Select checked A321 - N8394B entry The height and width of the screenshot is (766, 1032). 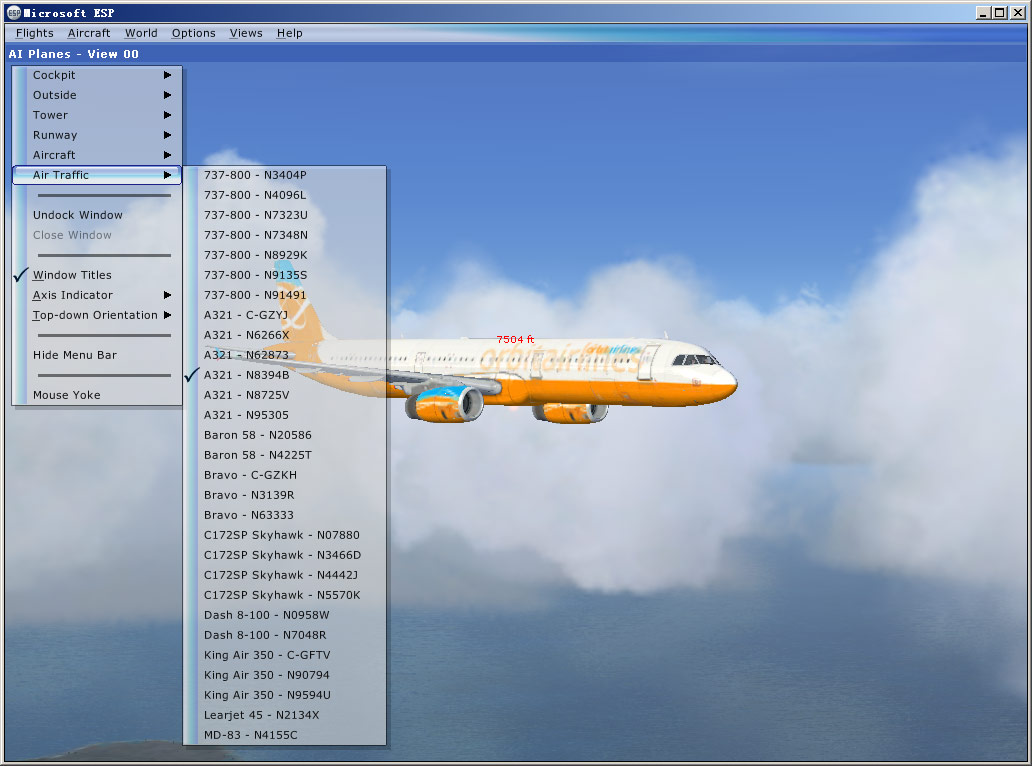point(284,375)
